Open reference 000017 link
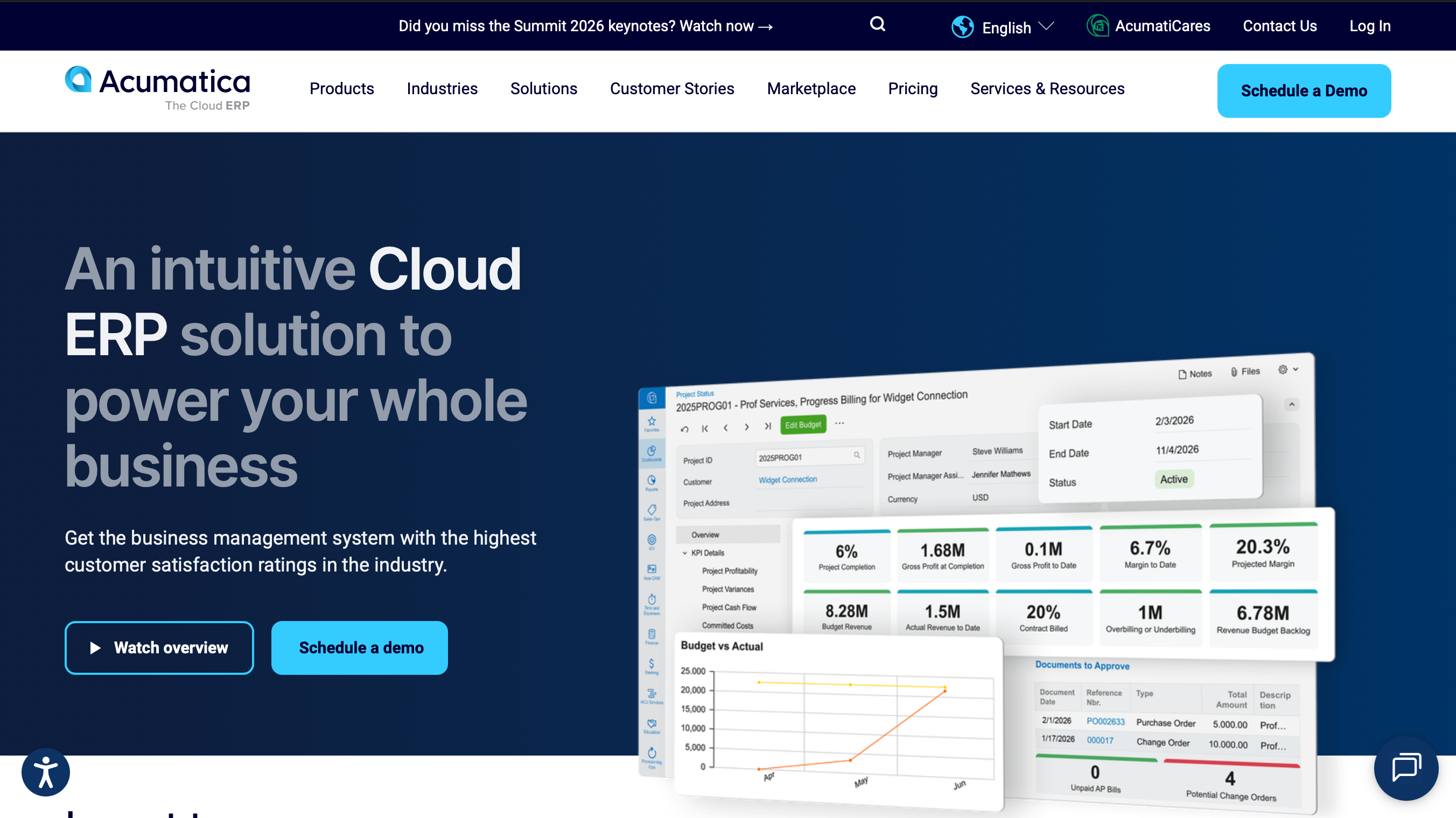Image resolution: width=1456 pixels, height=818 pixels. (1100, 740)
